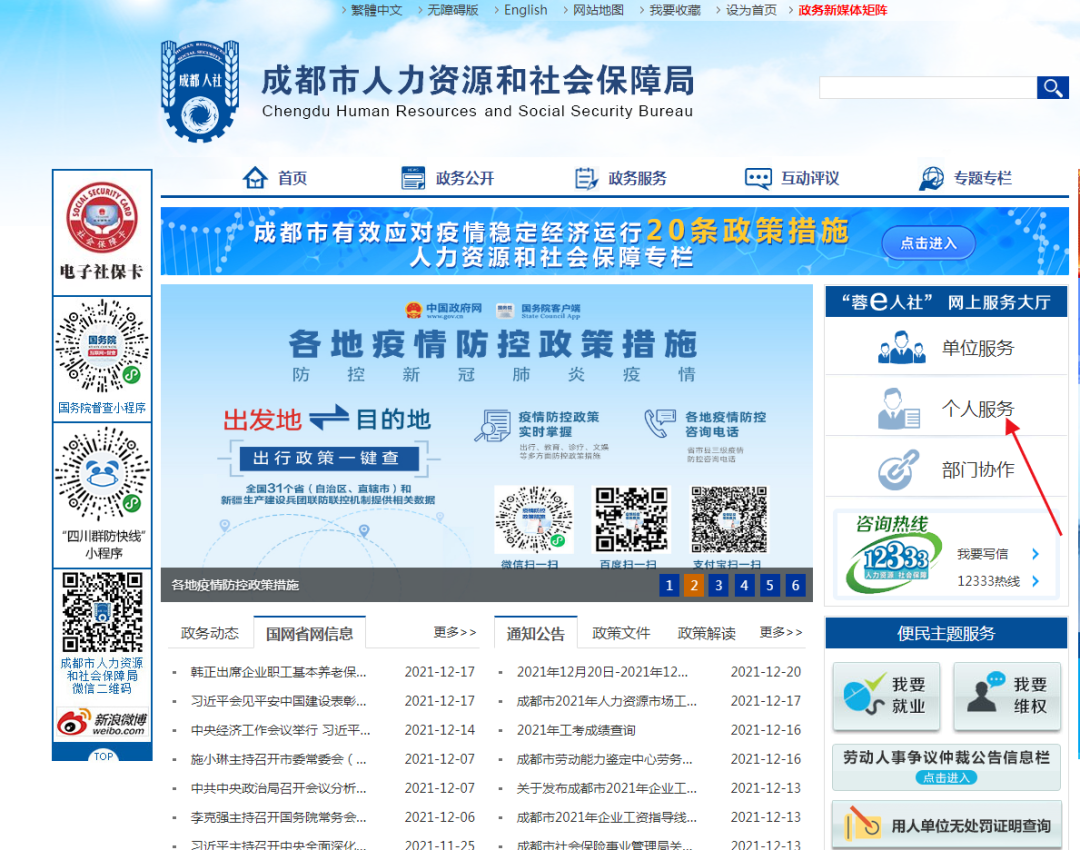Open news item 韩正出席企业职工基本养老保...

(278, 672)
